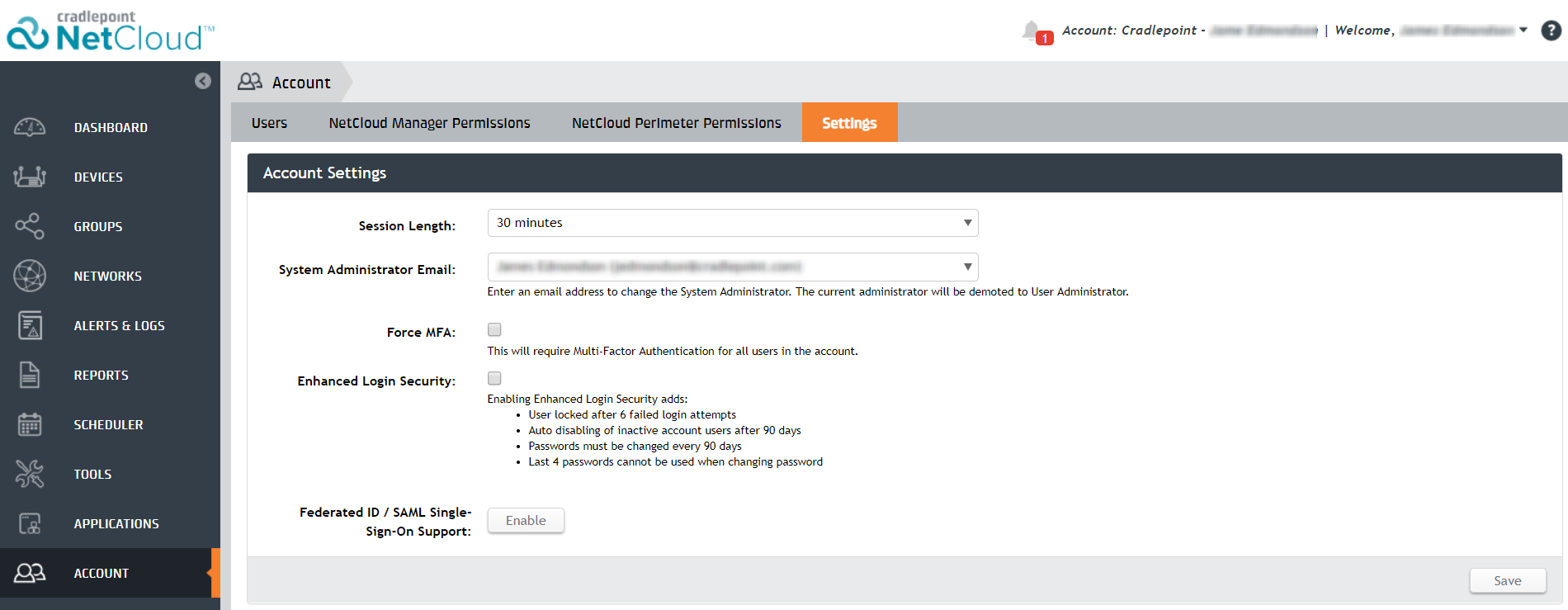Click the Alerts & Logs document icon
This screenshot has height=610, width=1568.
[30, 325]
